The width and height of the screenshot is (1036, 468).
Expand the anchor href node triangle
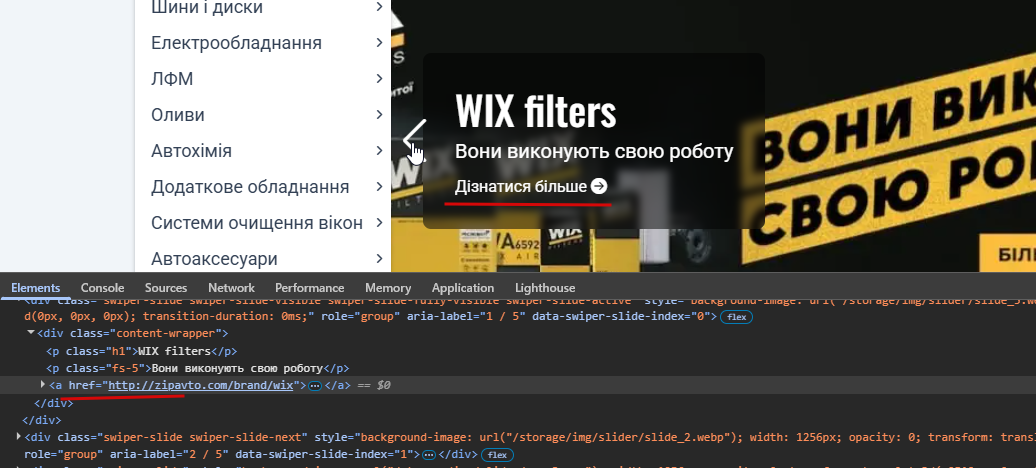coord(43,384)
